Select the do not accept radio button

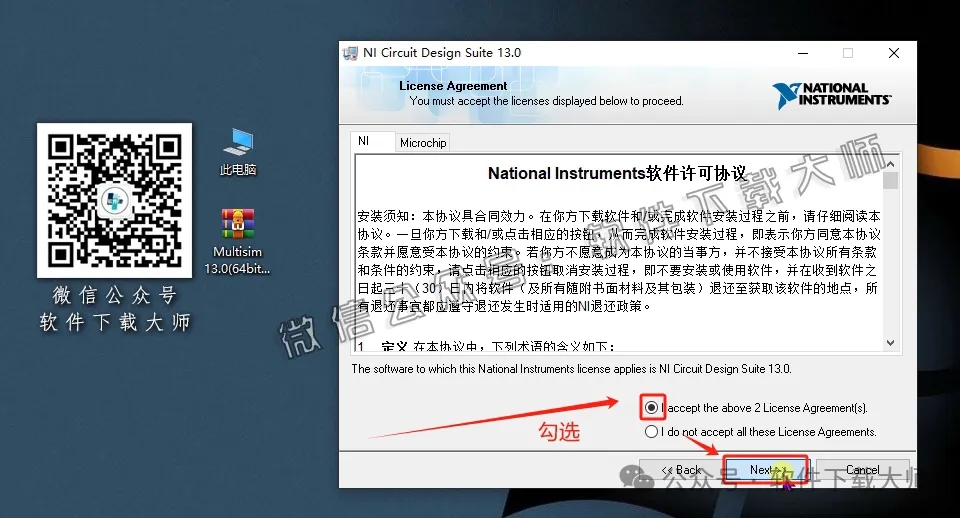(x=651, y=432)
